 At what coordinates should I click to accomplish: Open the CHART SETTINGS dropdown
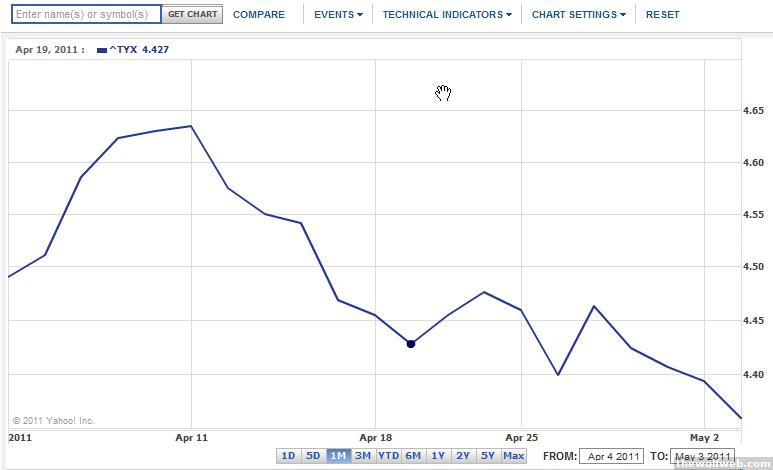[x=579, y=15]
